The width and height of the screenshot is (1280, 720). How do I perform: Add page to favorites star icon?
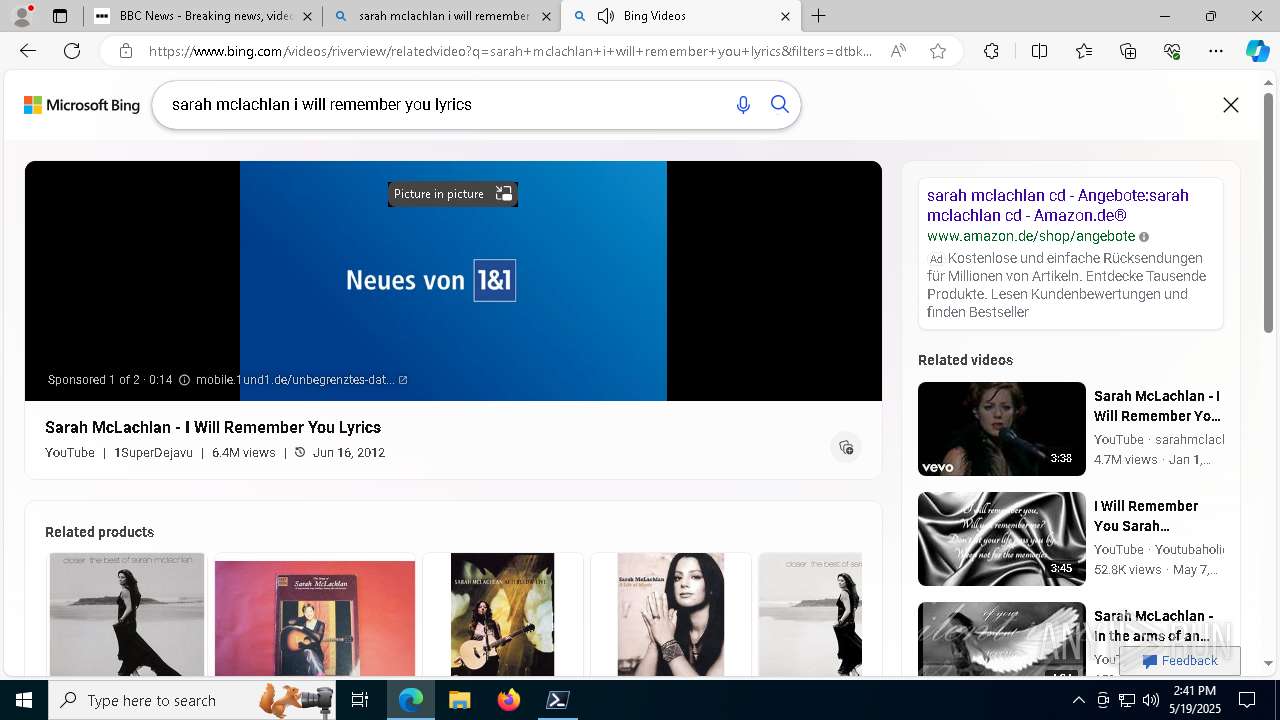point(937,51)
